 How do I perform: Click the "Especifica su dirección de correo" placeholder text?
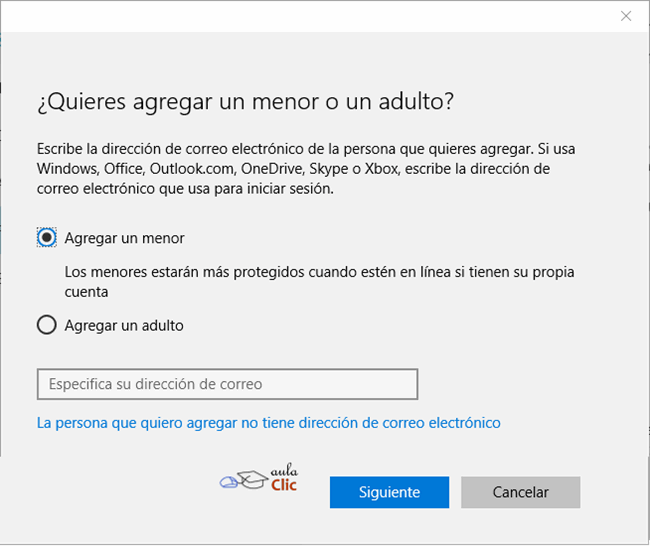[x=155, y=384]
